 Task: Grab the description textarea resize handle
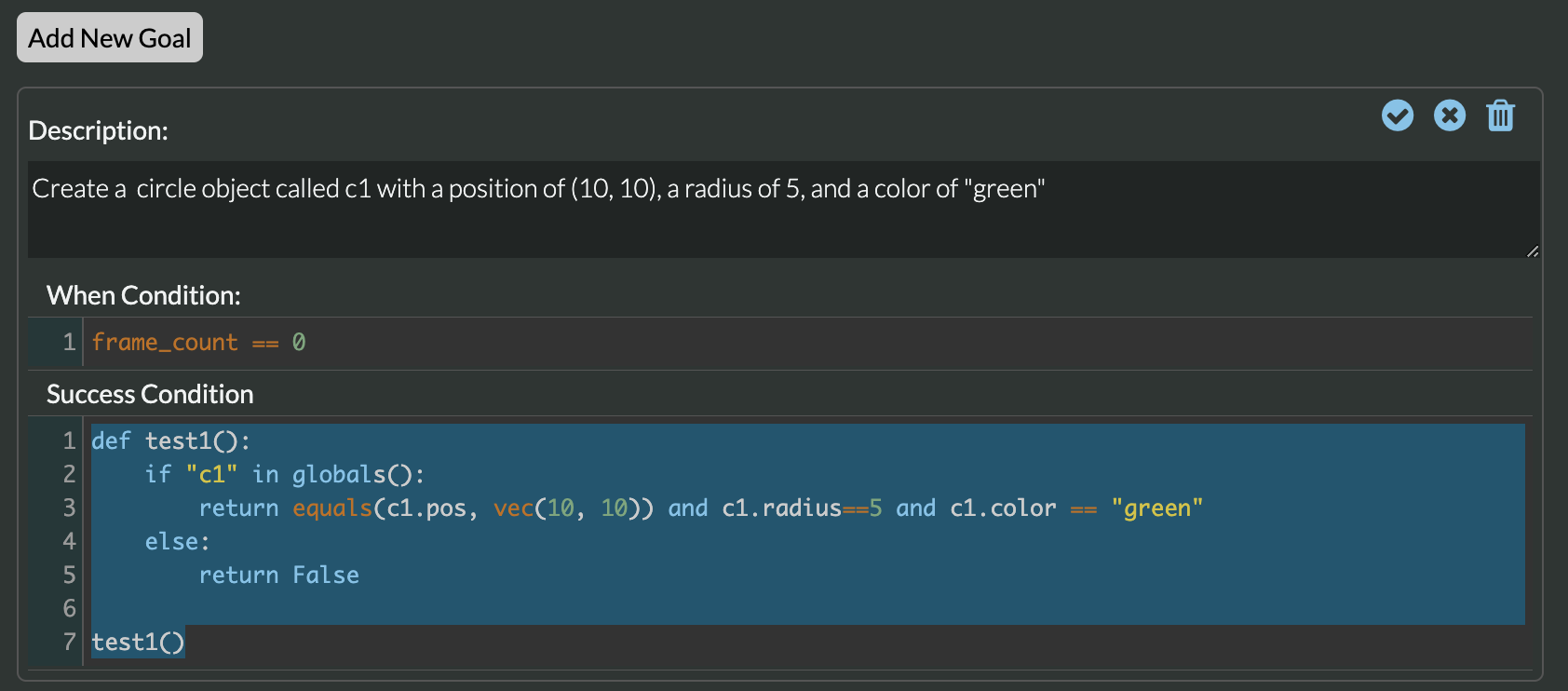[1532, 251]
